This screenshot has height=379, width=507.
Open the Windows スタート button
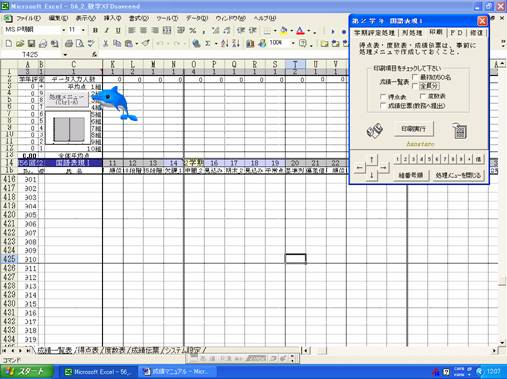tap(26, 372)
